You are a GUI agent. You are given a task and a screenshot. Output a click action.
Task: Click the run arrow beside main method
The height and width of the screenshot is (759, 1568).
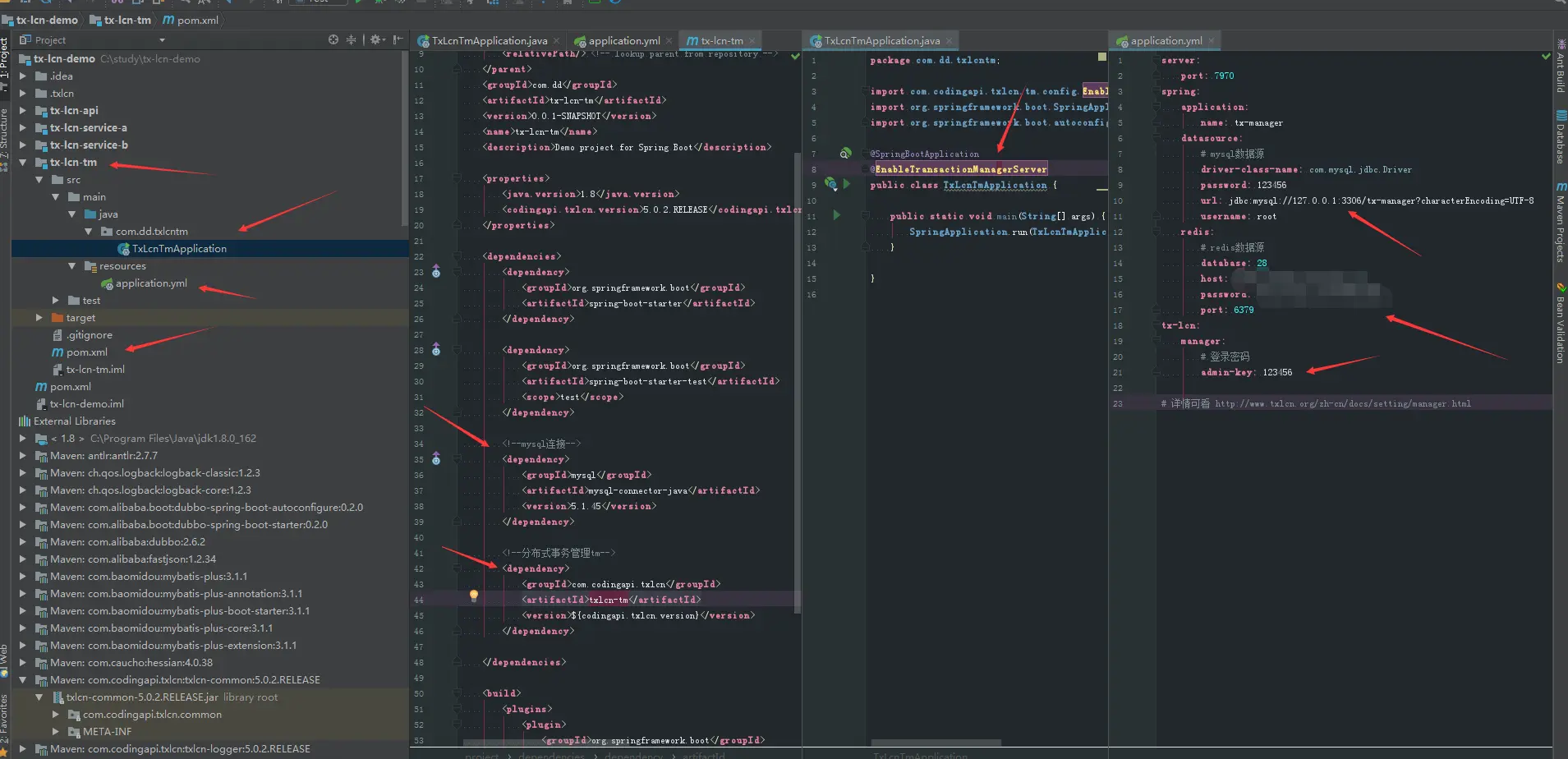point(837,216)
